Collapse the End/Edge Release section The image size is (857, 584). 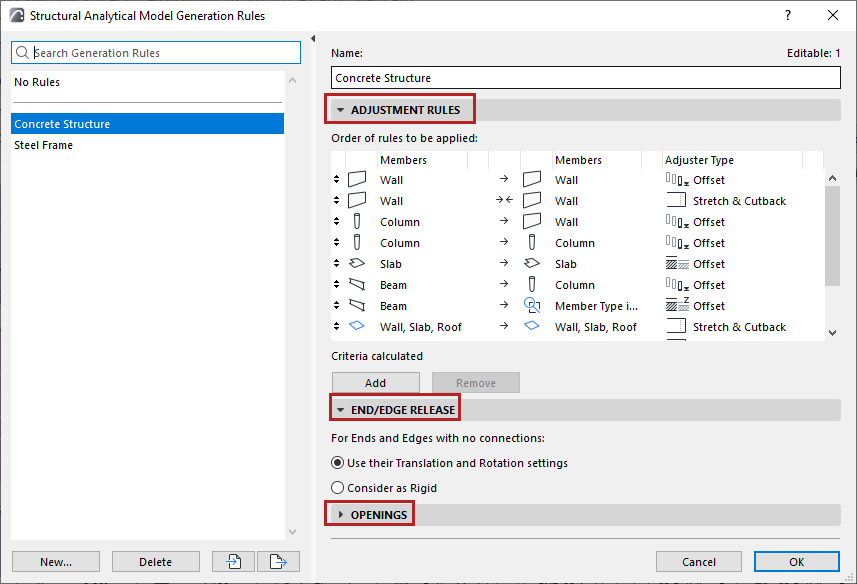coord(340,410)
